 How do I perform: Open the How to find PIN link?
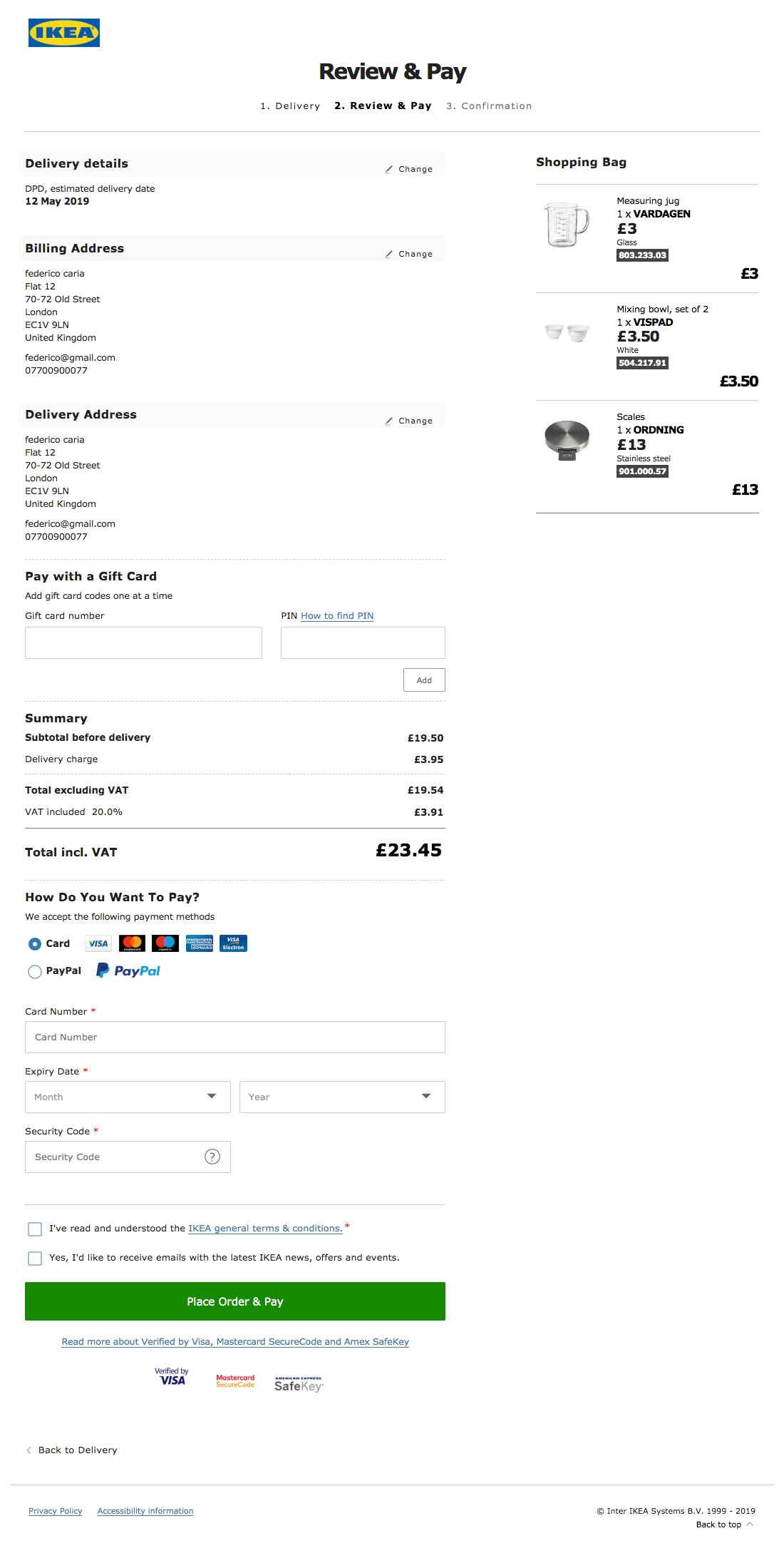click(x=337, y=616)
